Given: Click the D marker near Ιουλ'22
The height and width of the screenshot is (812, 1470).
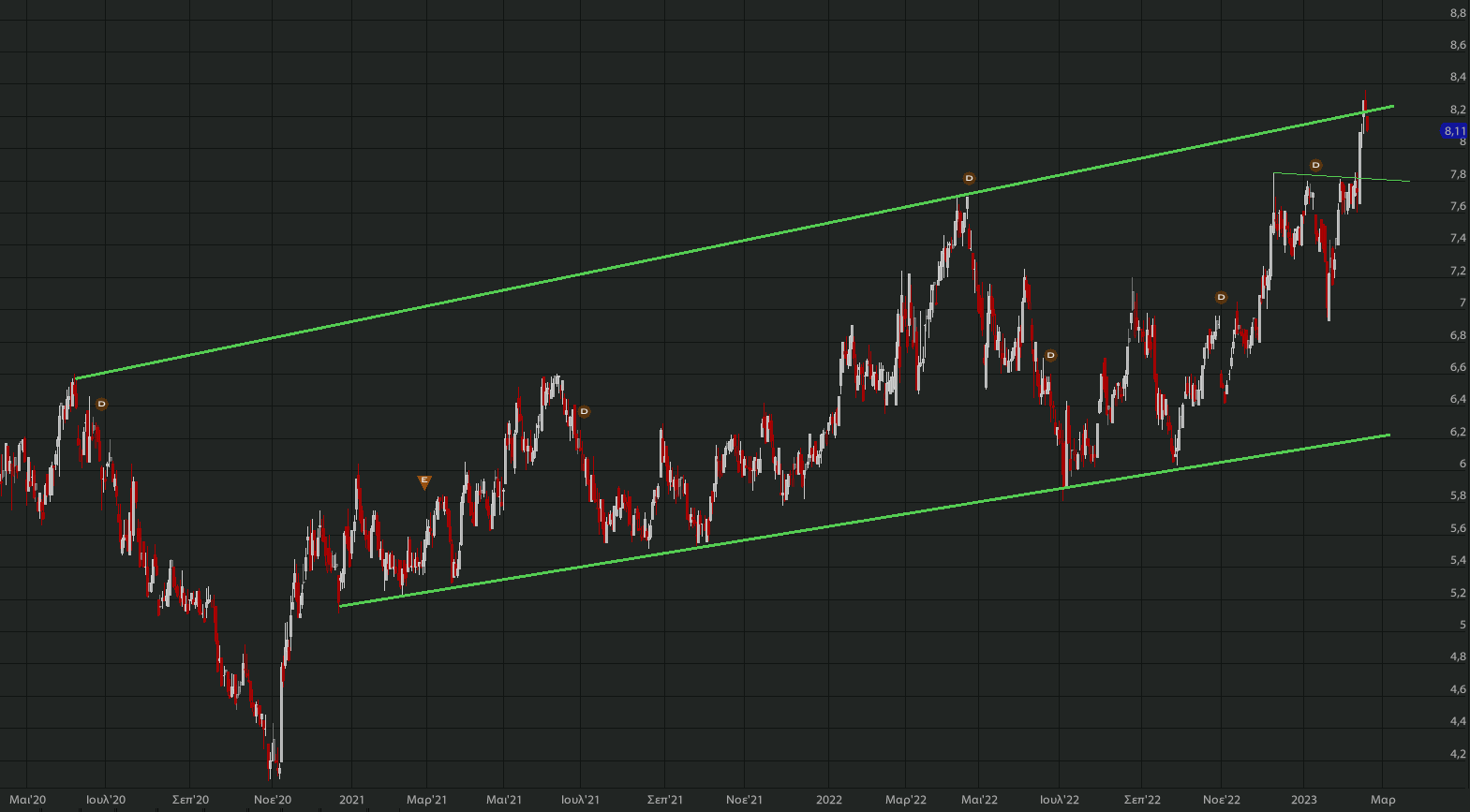Looking at the screenshot, I should (x=1051, y=356).
